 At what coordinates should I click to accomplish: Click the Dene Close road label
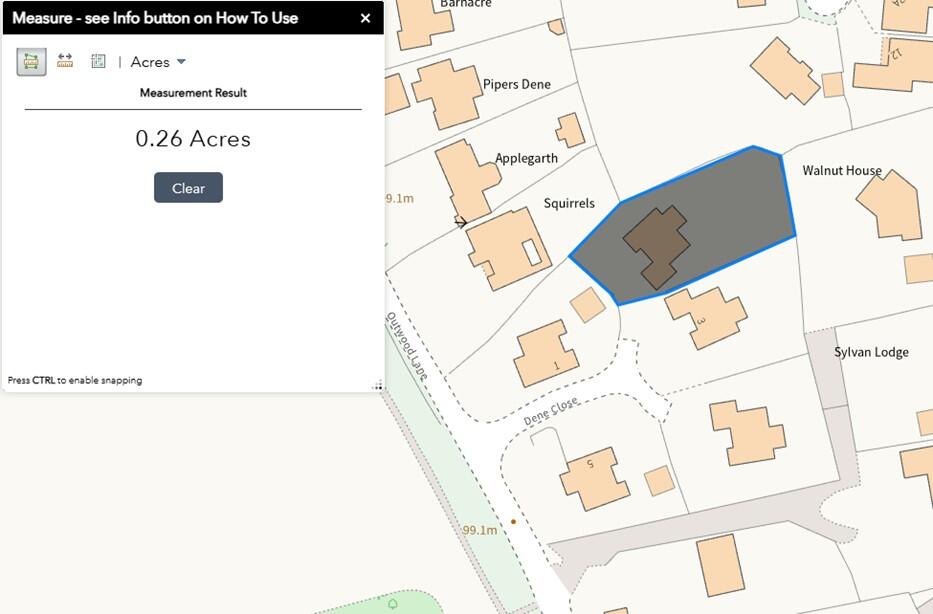tap(551, 411)
